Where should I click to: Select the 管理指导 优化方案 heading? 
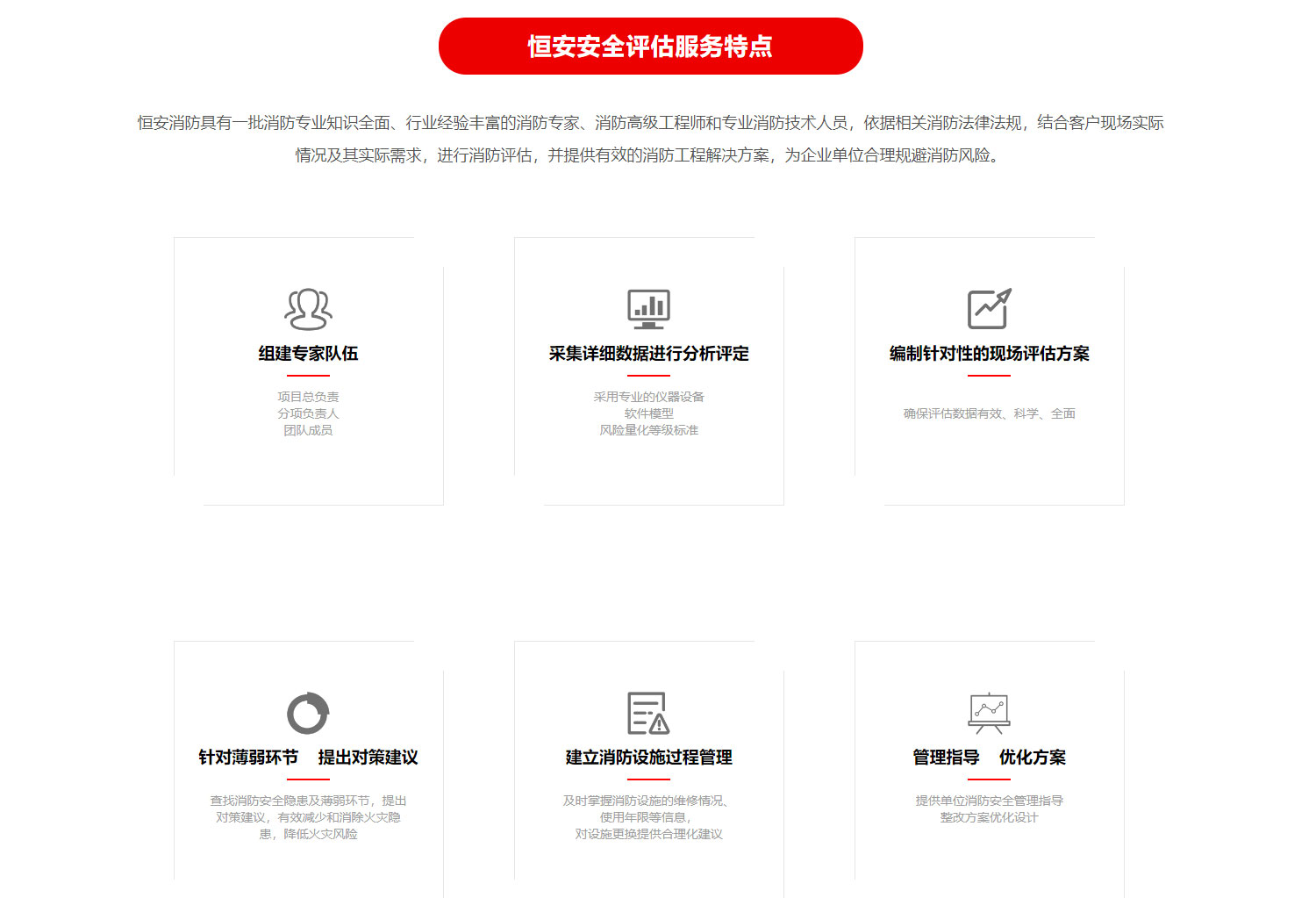990,758
